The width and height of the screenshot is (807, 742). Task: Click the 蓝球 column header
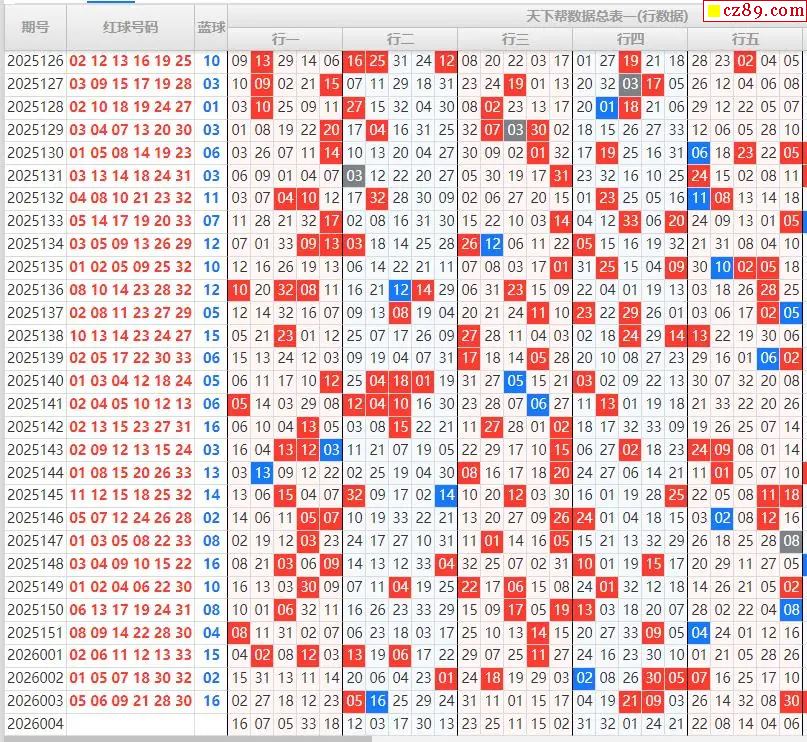(x=211, y=27)
